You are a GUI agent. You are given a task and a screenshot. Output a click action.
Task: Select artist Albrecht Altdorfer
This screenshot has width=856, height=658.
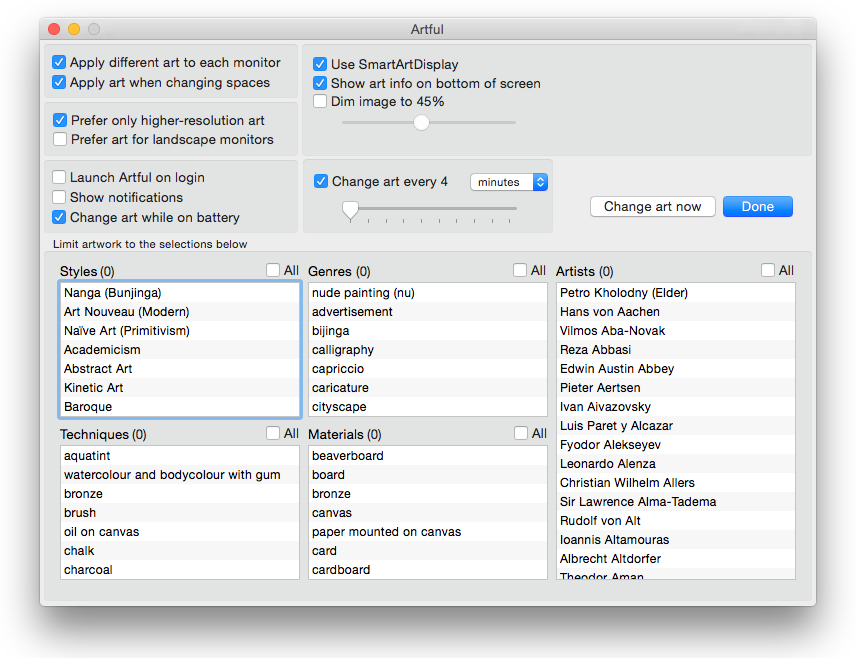tap(676, 559)
